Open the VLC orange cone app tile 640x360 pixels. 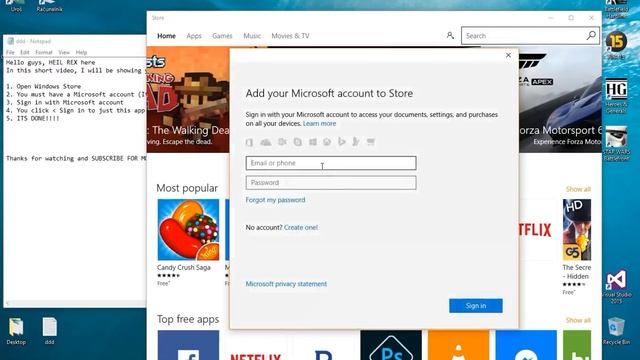pyautogui.click(x=458, y=345)
